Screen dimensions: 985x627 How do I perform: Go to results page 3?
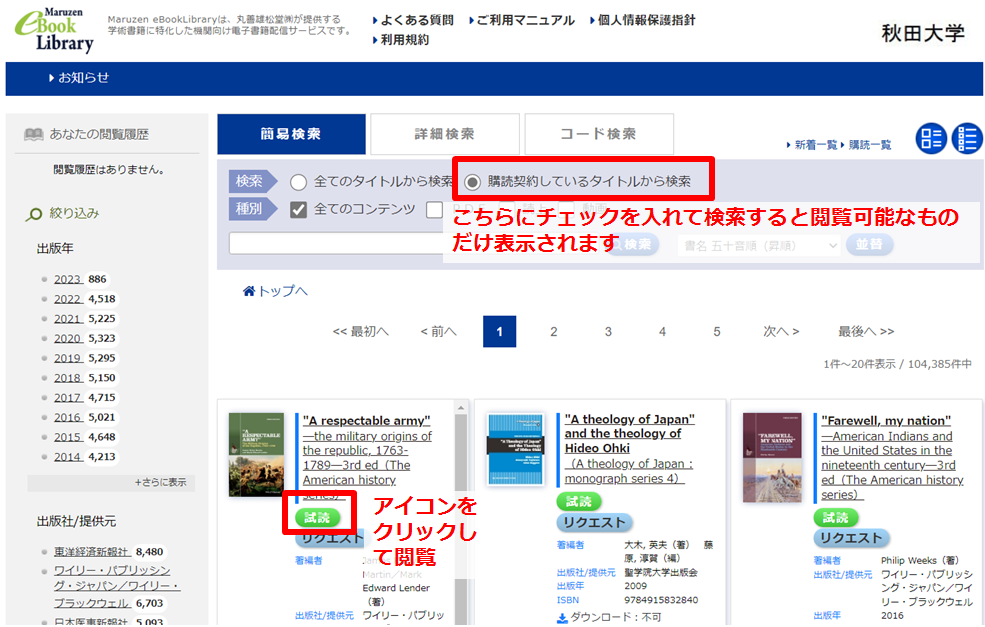pos(608,332)
